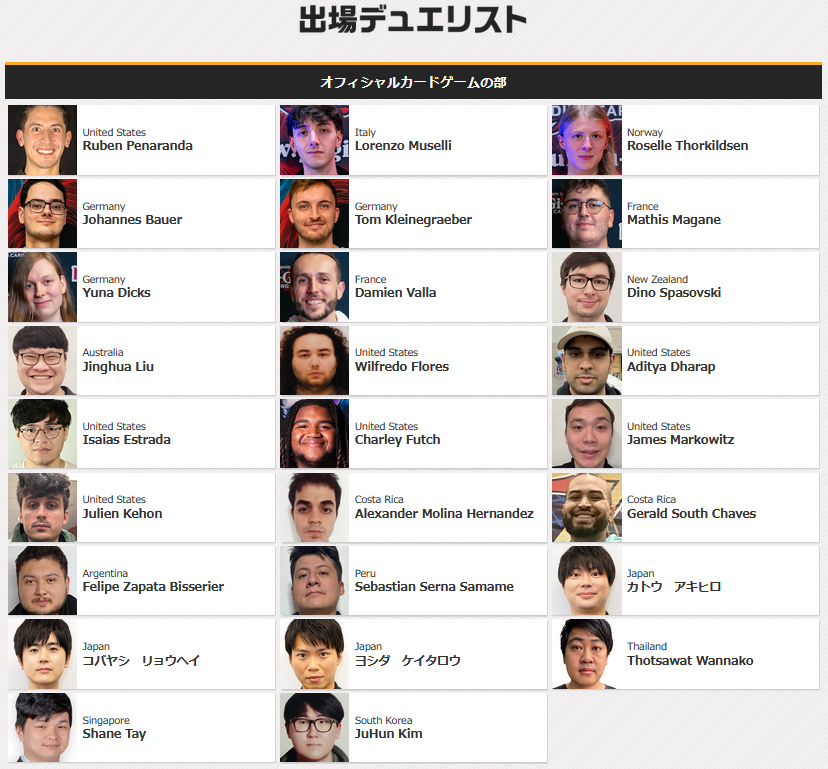Screen dimensions: 828x769
Task: Select Gerald South Chaves' photo
Action: 587,508
